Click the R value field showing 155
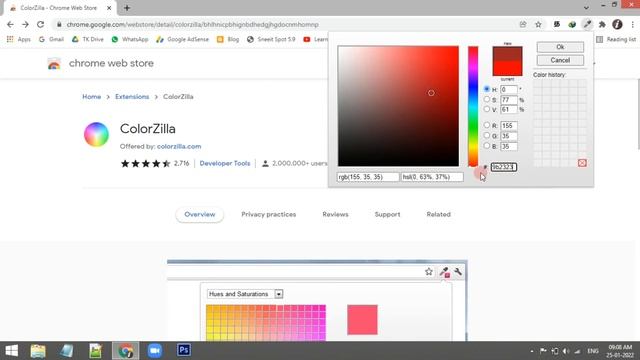640x360 pixels. (509, 126)
